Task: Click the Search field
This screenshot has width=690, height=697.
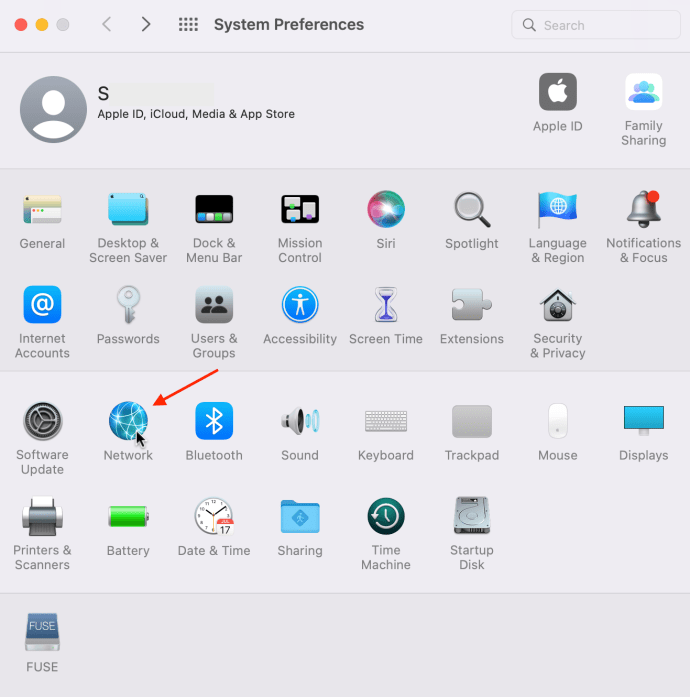Action: coord(596,25)
